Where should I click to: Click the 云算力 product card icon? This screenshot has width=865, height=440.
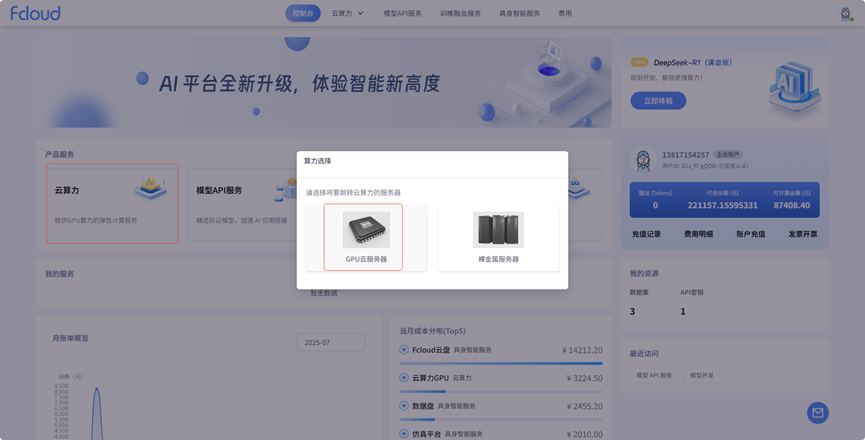point(150,187)
